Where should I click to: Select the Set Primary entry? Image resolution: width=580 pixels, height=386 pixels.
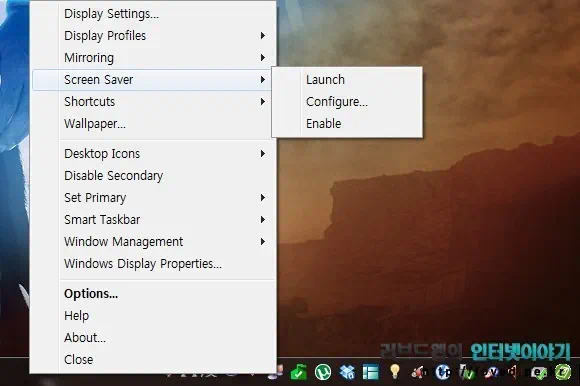click(153, 197)
